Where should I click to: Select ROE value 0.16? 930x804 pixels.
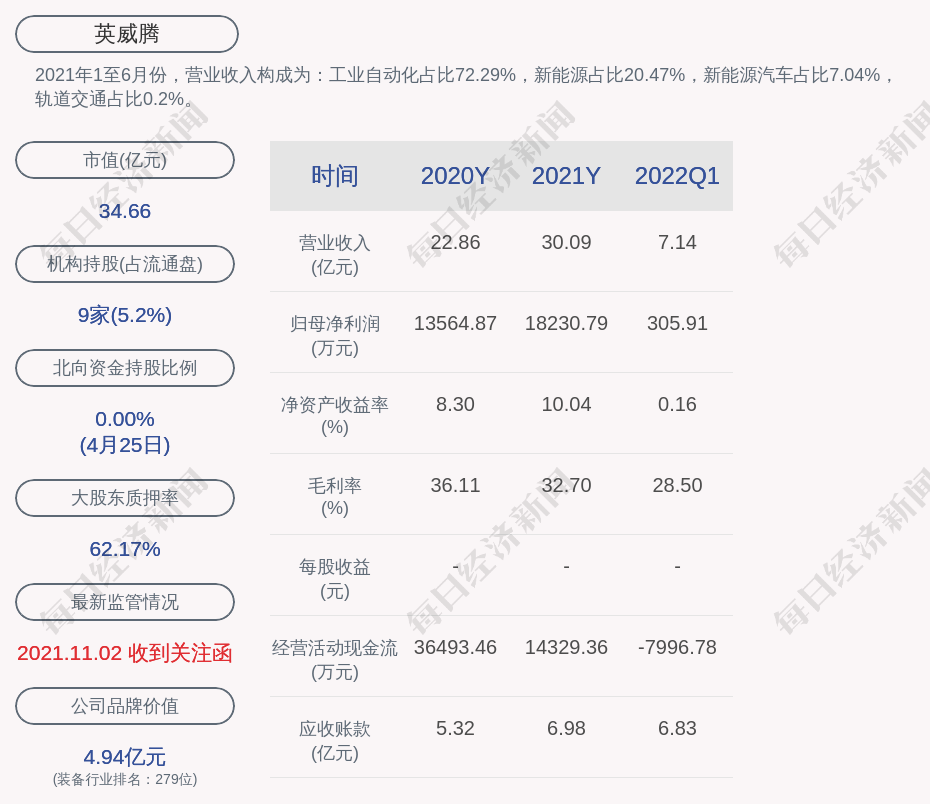click(x=677, y=404)
